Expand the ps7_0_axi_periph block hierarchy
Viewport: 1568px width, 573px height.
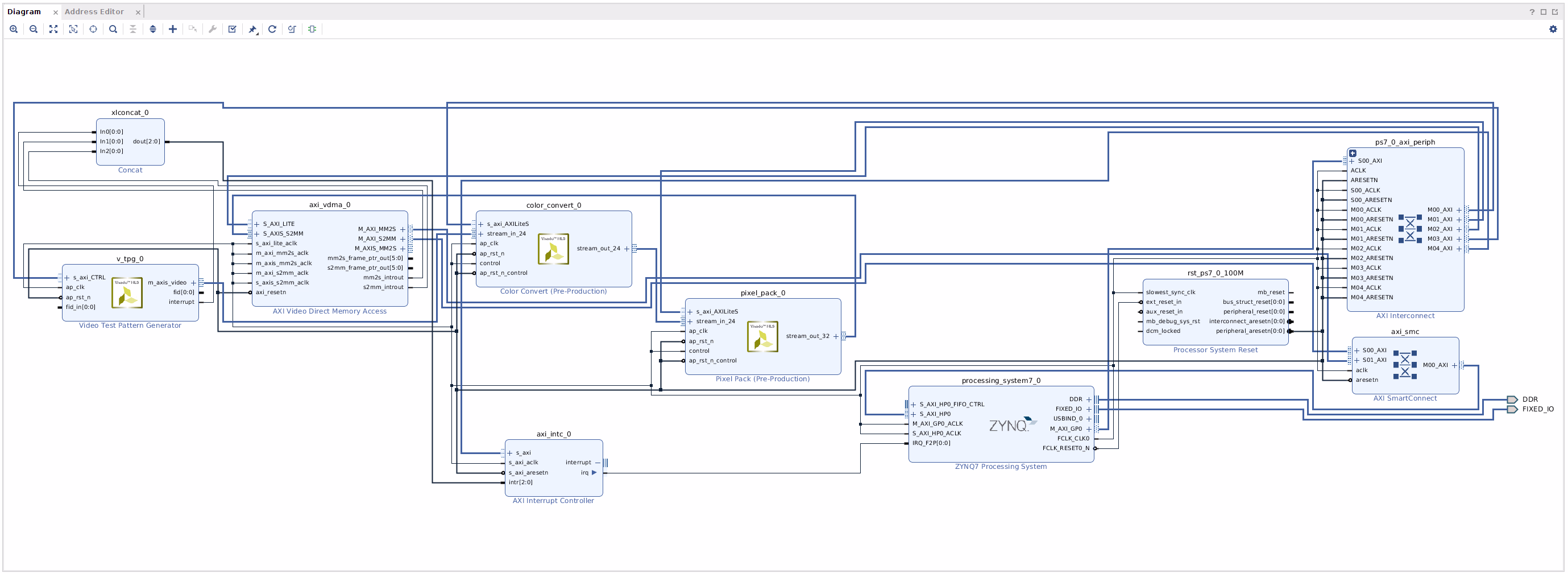[1352, 154]
